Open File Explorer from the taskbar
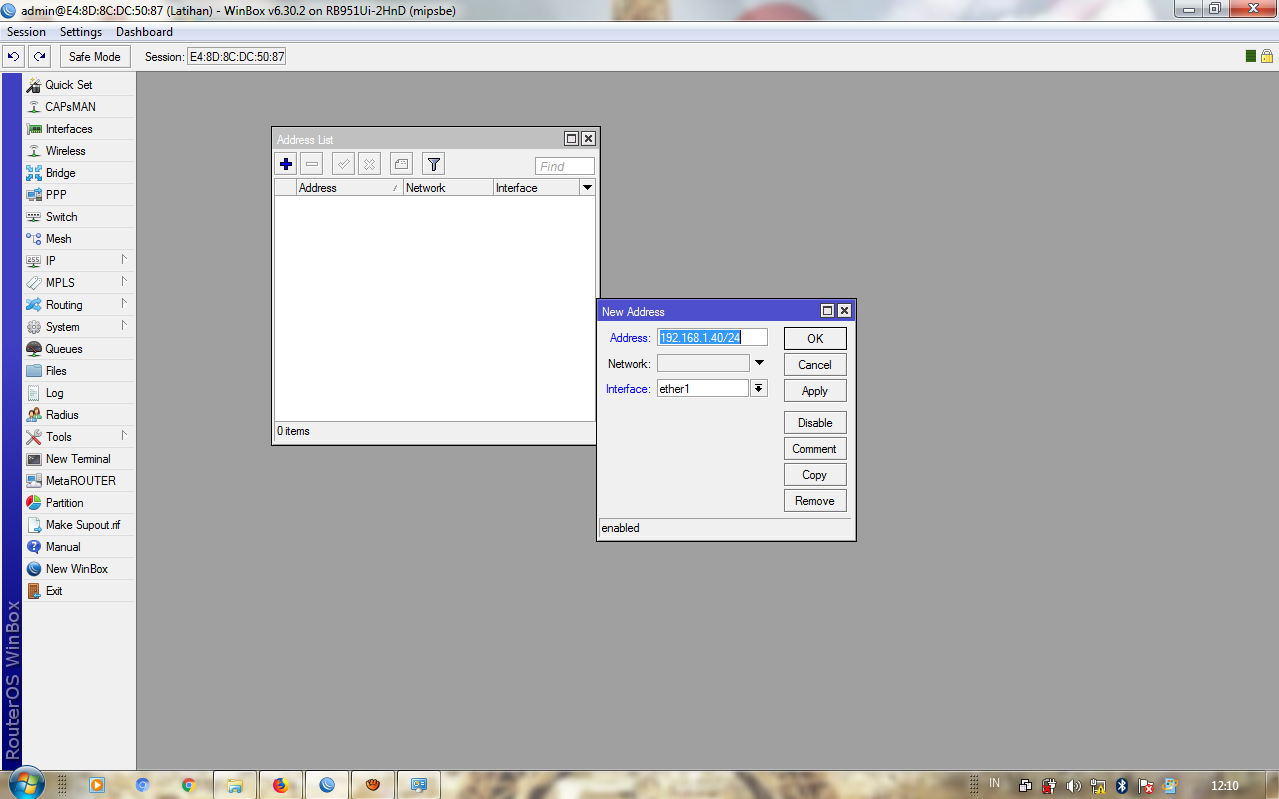1279x799 pixels. [234, 785]
